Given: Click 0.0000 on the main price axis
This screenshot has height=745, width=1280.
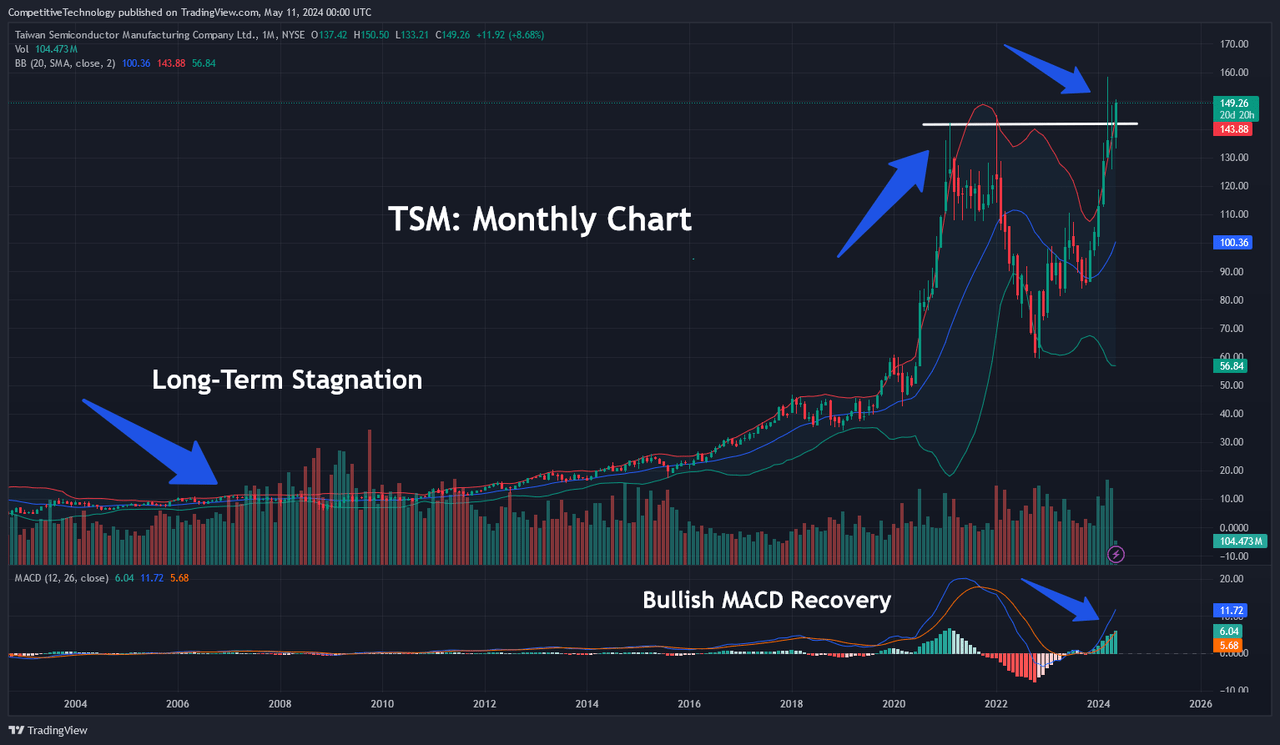Looking at the screenshot, I should coord(1234,528).
